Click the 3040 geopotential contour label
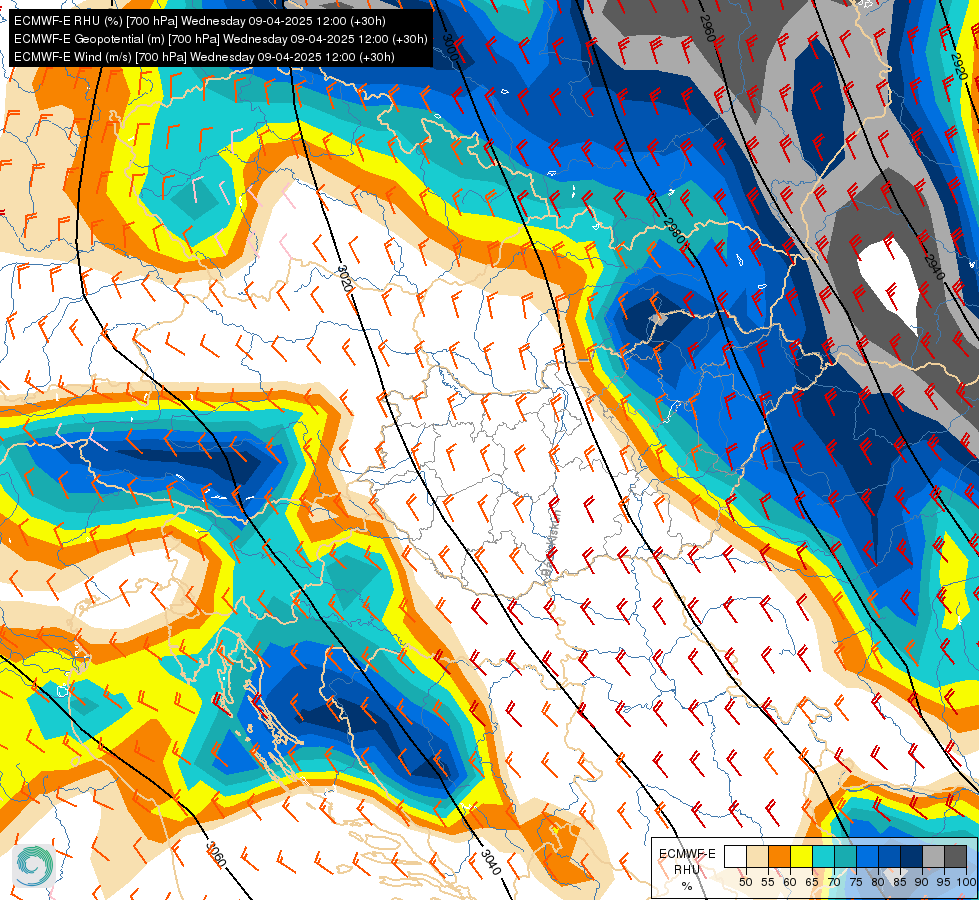The image size is (979, 900). tap(491, 862)
